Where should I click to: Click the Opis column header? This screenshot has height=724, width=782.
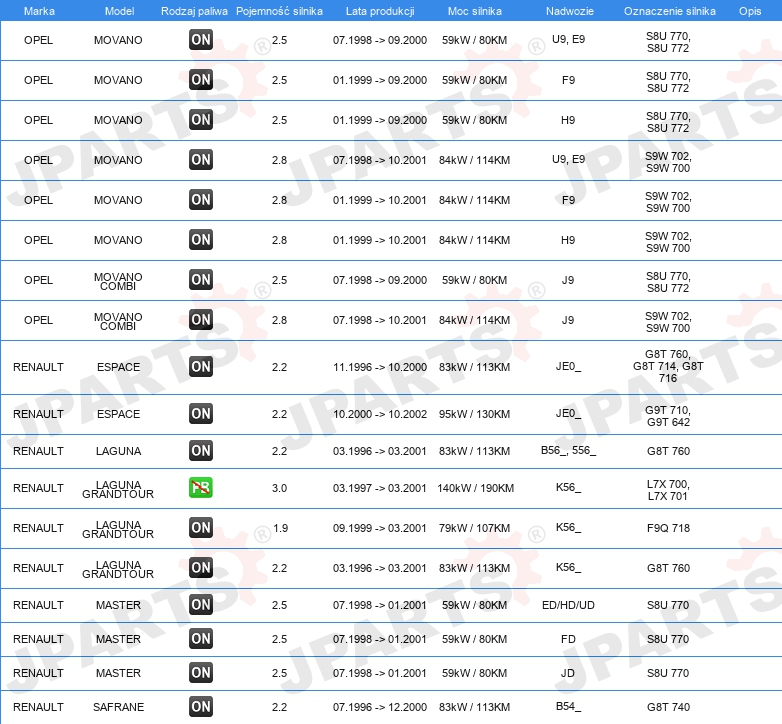tap(750, 11)
